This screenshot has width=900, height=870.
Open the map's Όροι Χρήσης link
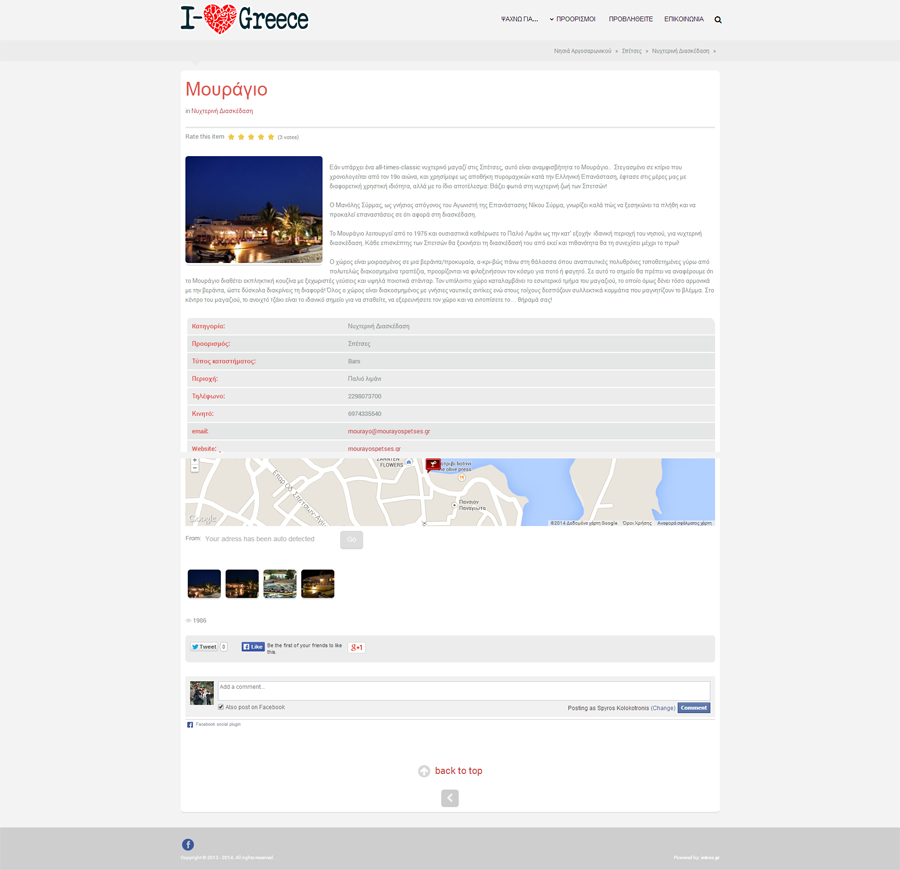tap(637, 523)
